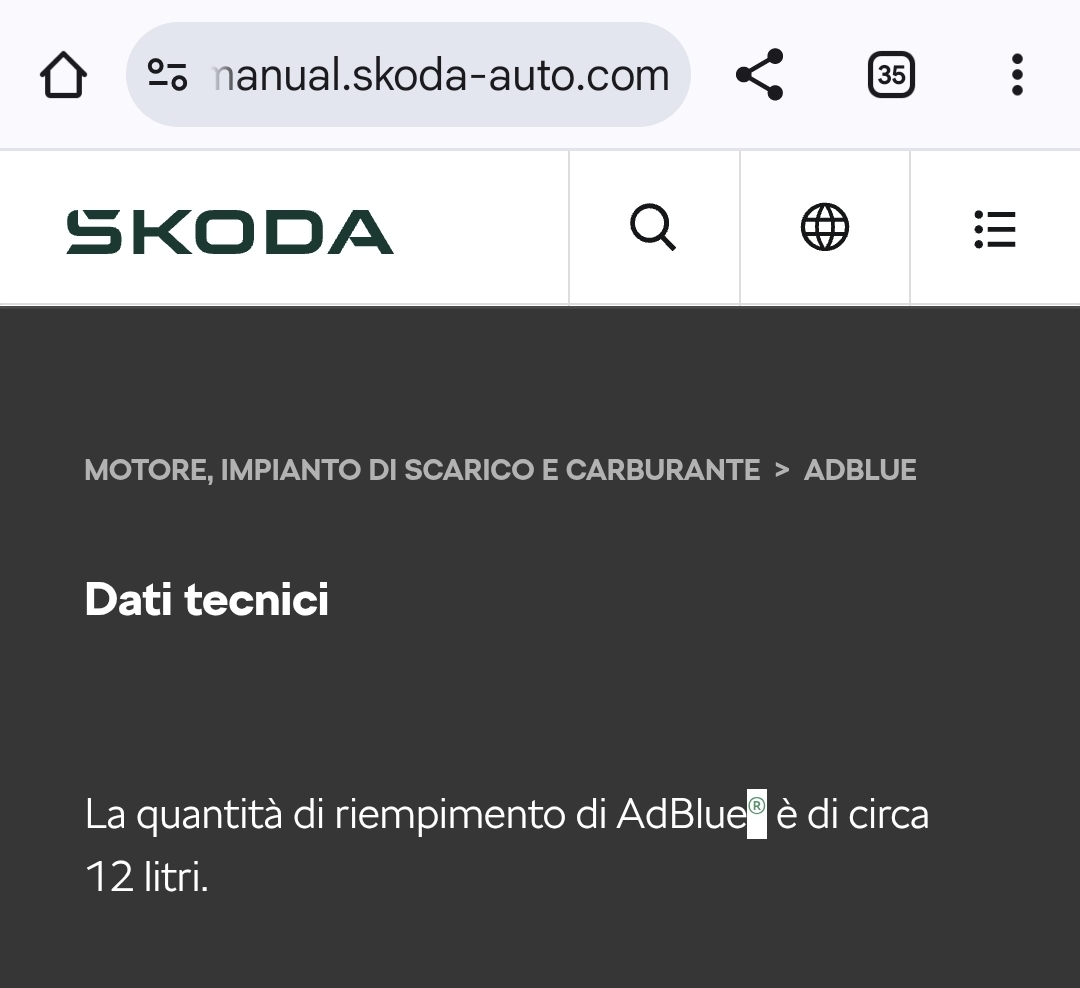This screenshot has height=988, width=1080.
Task: Open site settings icon in address bar
Action: pos(167,74)
